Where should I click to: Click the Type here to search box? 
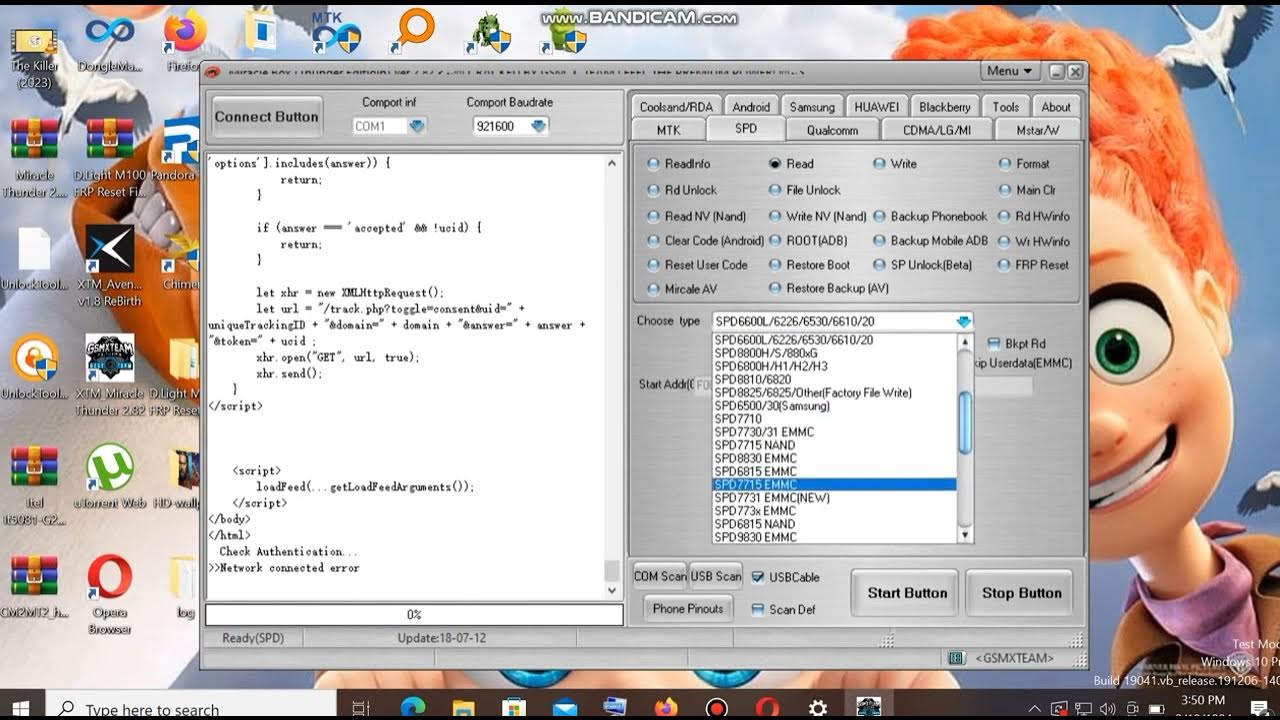[x=192, y=708]
